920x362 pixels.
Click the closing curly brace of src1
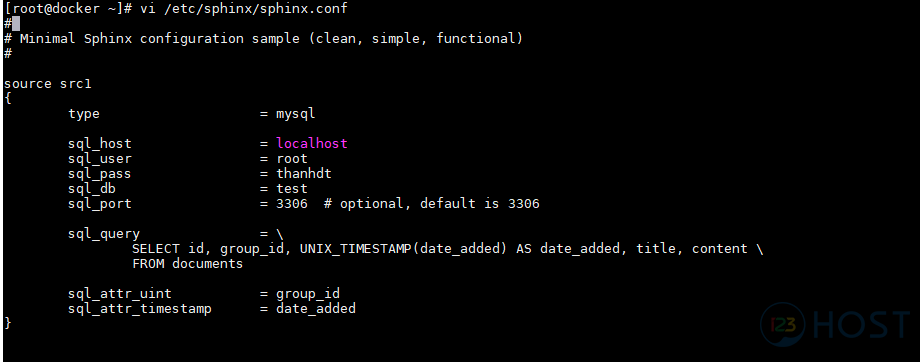pyautogui.click(x=7, y=323)
